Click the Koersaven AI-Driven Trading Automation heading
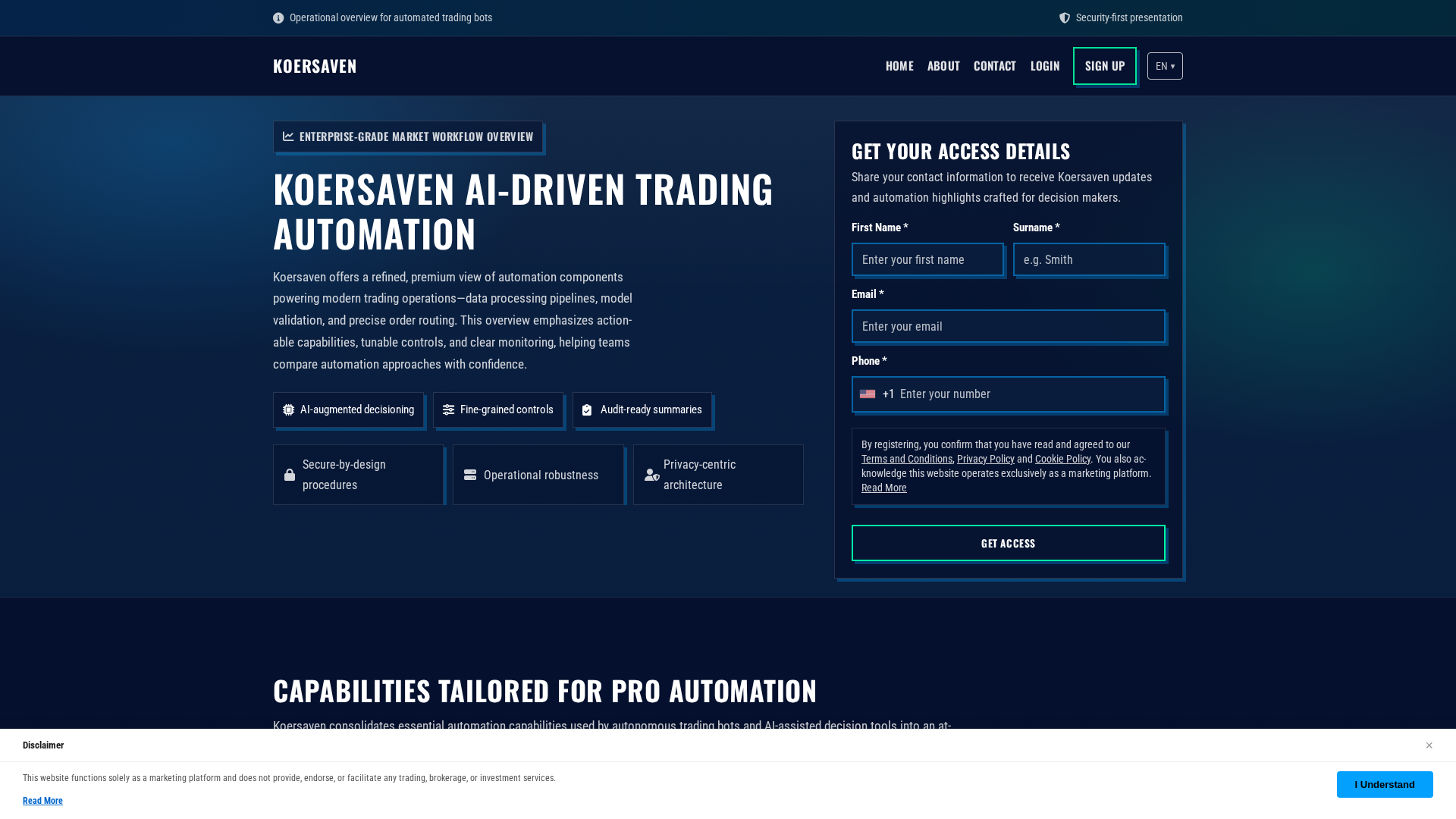Viewport: 1456px width, 819px height. pyautogui.click(x=523, y=211)
